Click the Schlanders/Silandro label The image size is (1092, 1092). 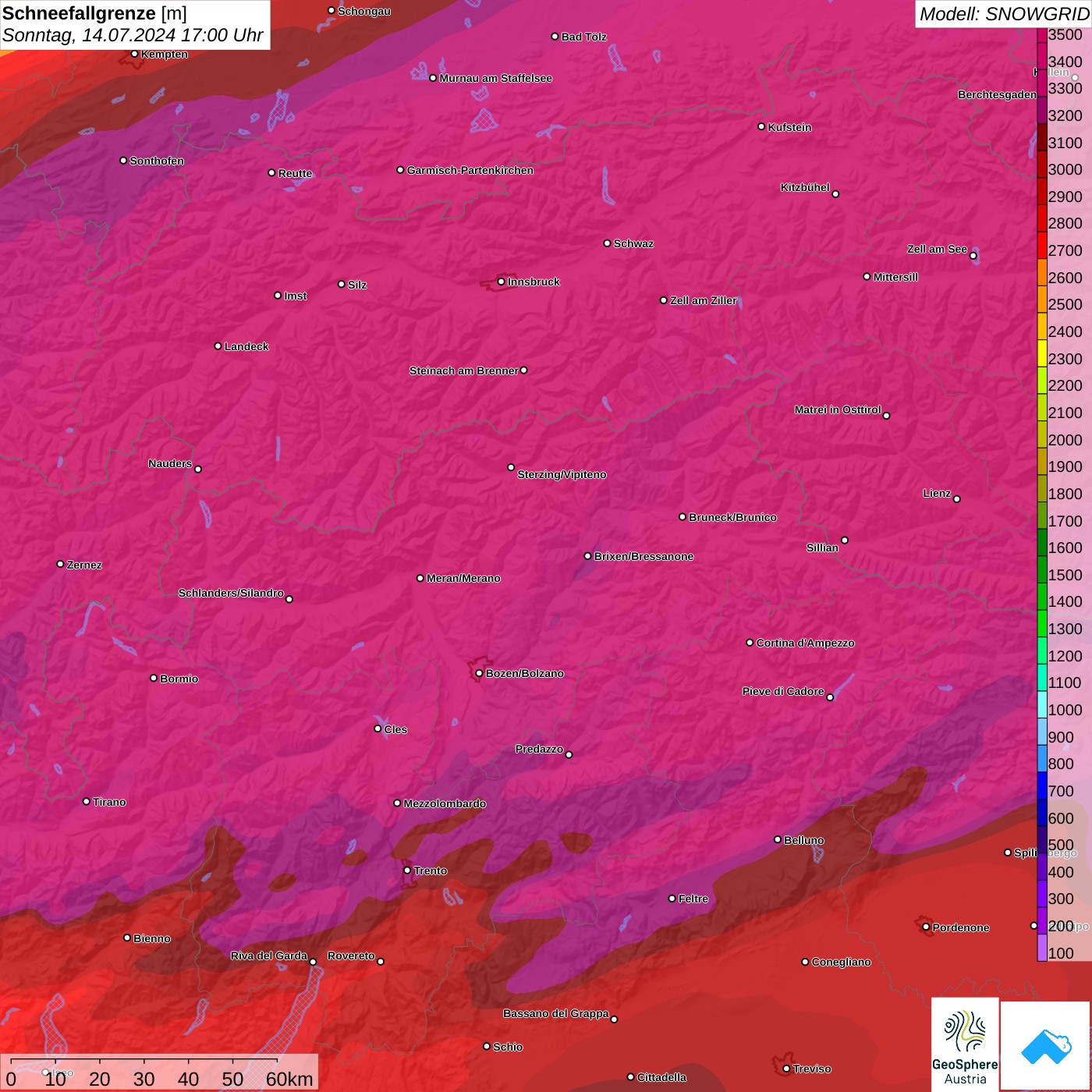(x=231, y=593)
